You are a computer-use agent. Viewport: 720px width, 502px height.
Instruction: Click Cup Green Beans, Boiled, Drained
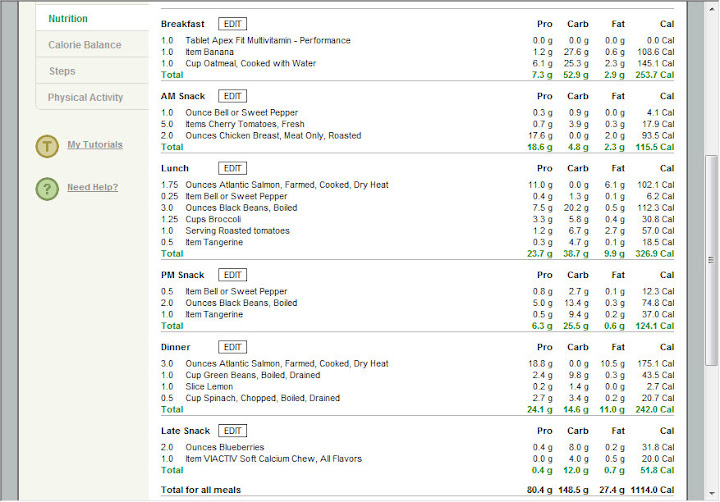(x=417, y=375)
